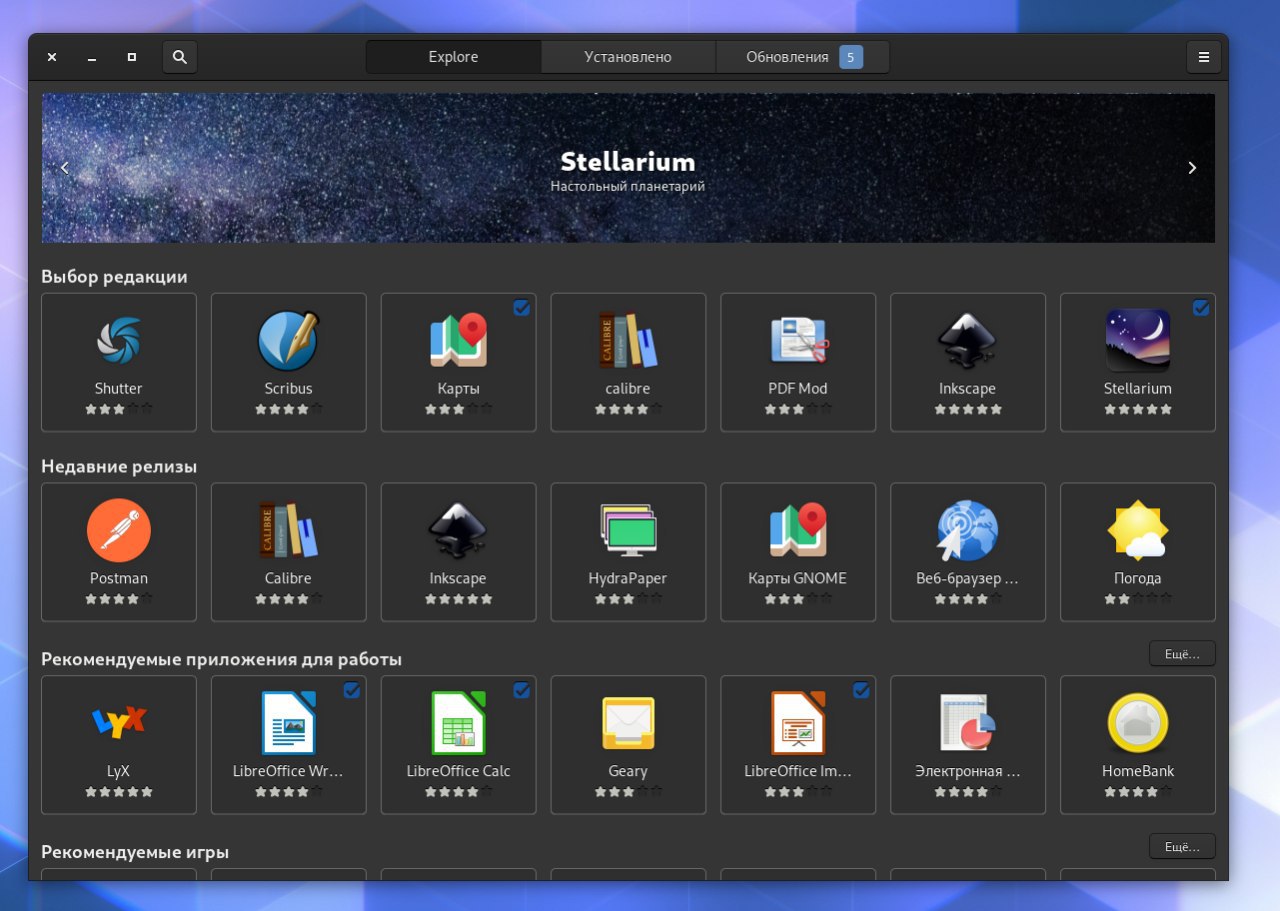
Task: Click the HomeBank app name label
Action: point(1138,771)
